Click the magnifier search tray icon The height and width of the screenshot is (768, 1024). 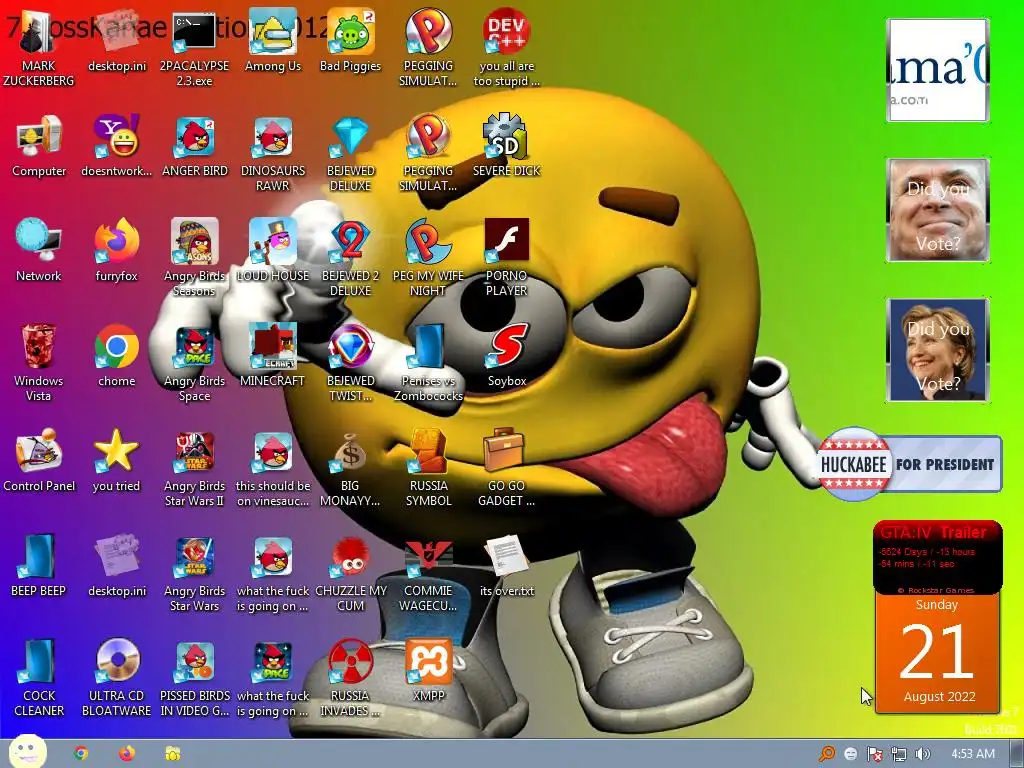(x=827, y=754)
